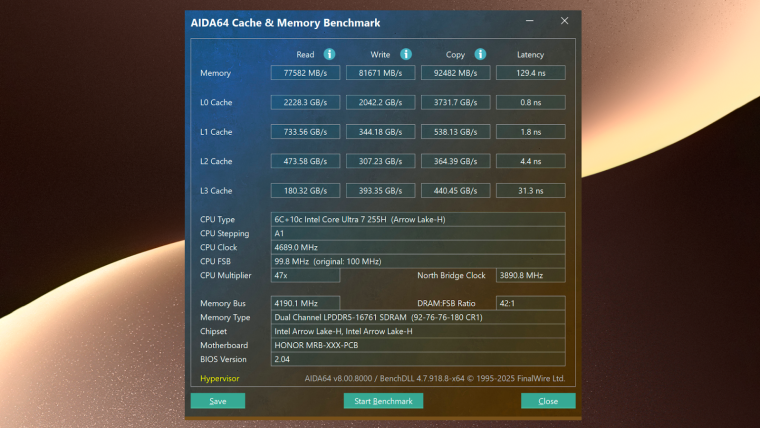760x428 pixels.
Task: Click the L1 Cache Write result field
Action: tap(380, 132)
